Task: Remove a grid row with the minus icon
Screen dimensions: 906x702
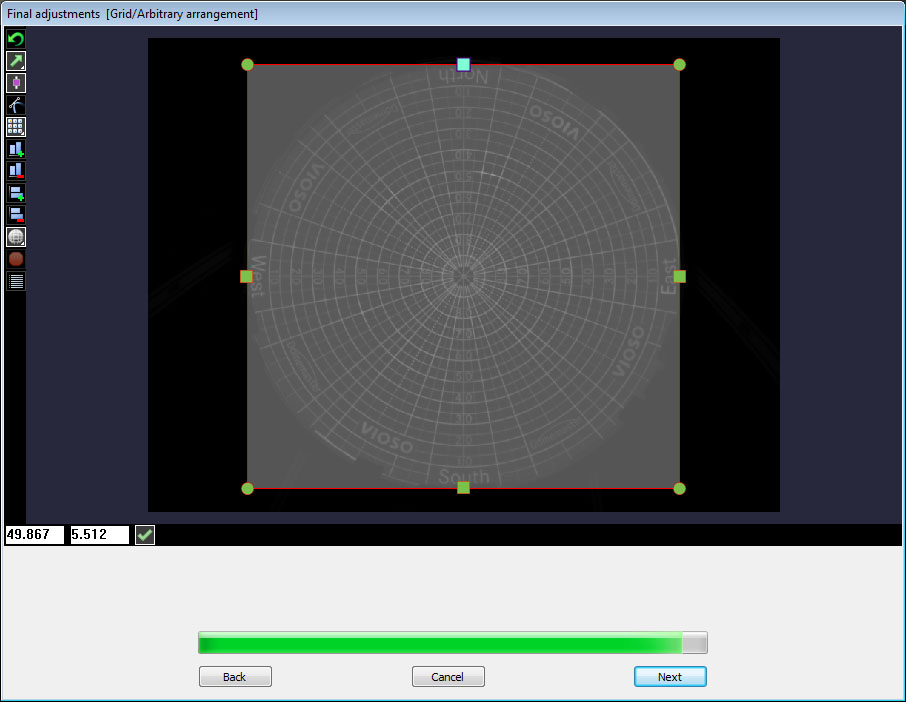Action: [x=16, y=215]
